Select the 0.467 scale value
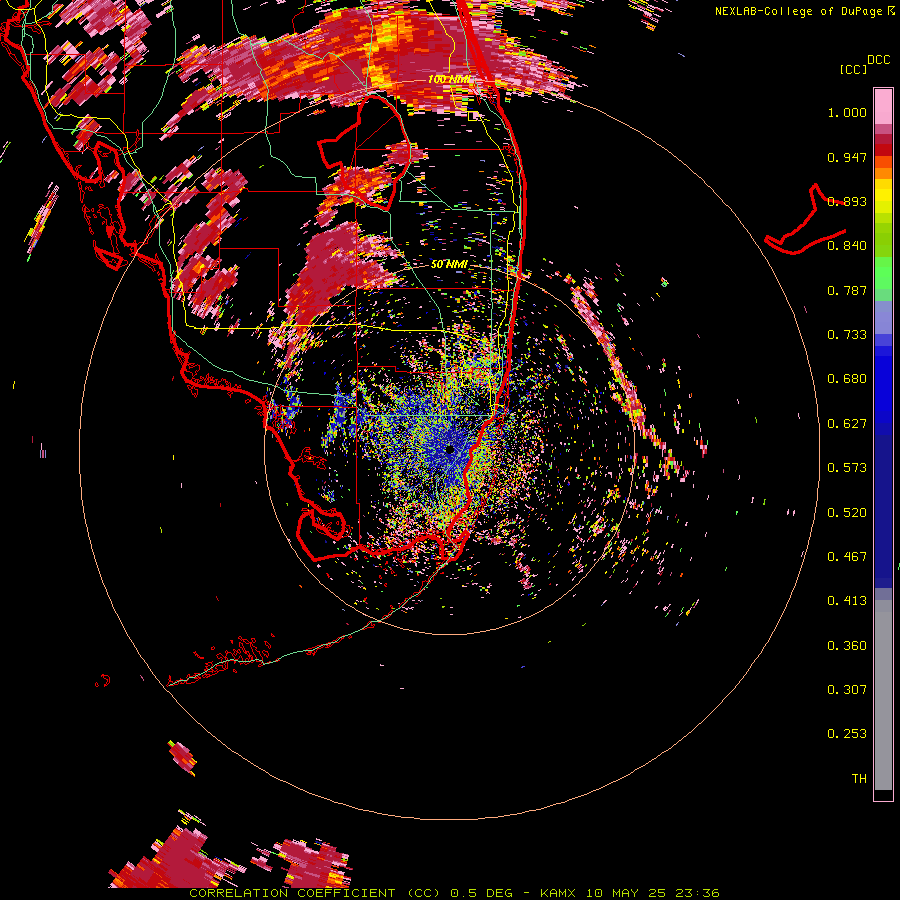 point(847,557)
